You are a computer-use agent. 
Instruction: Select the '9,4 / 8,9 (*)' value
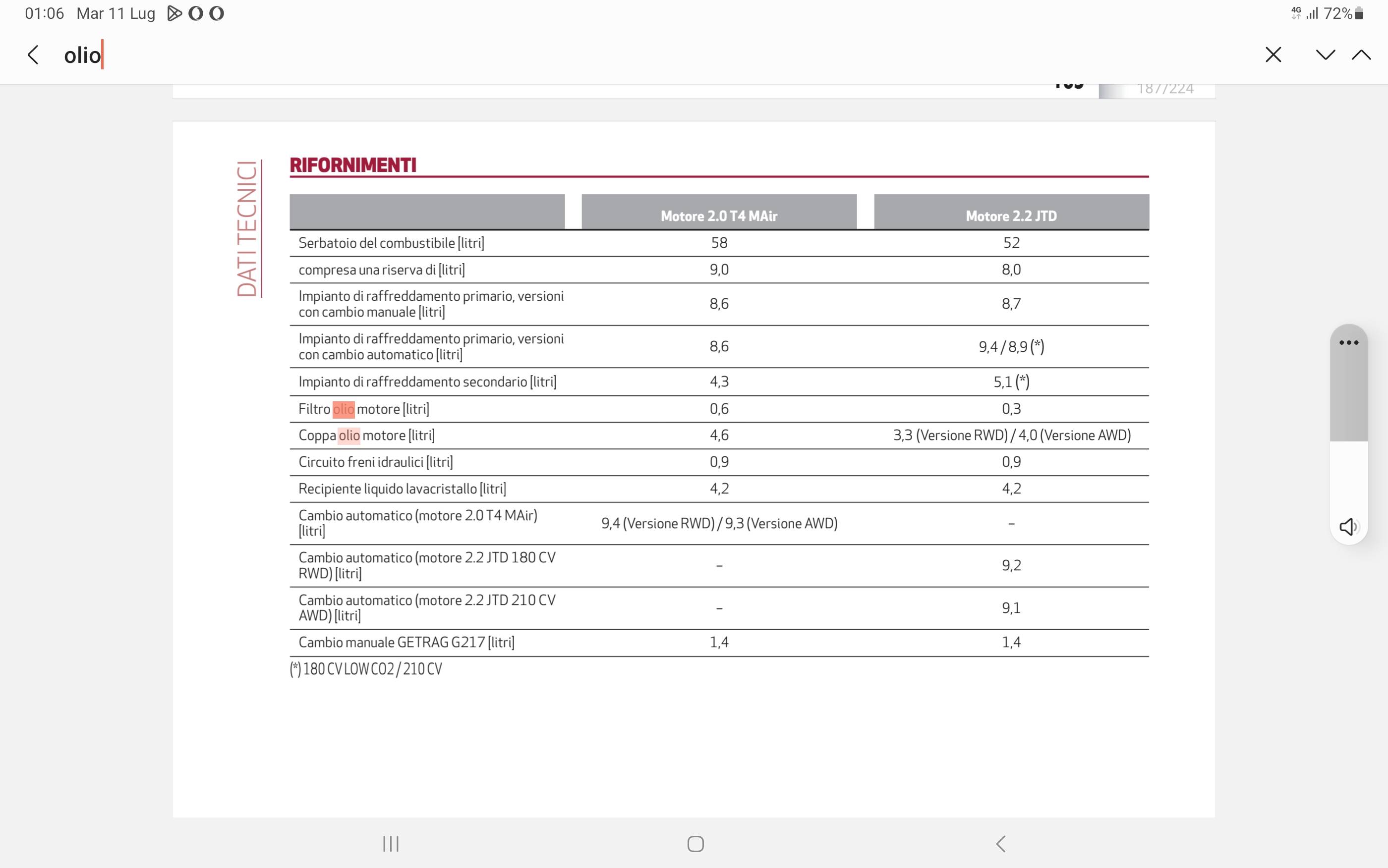coord(1011,347)
